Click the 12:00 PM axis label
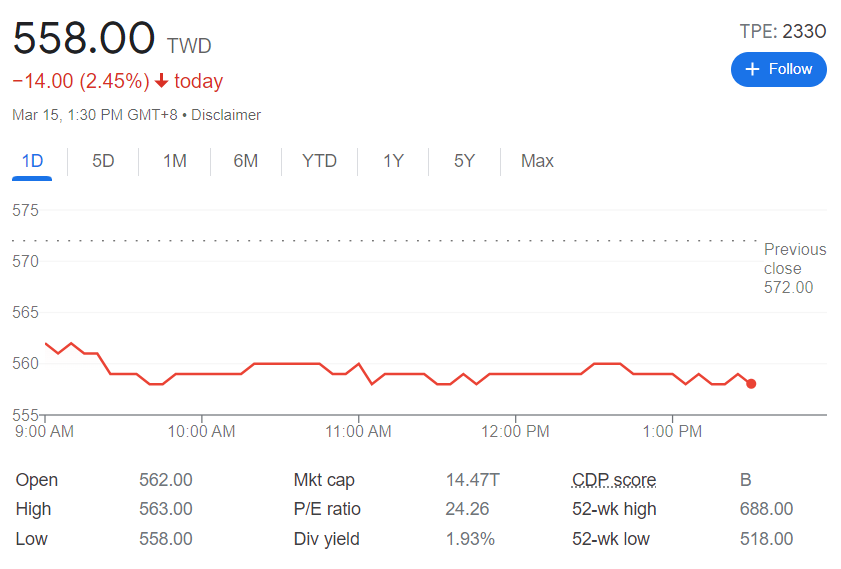841x569 pixels. tap(515, 432)
